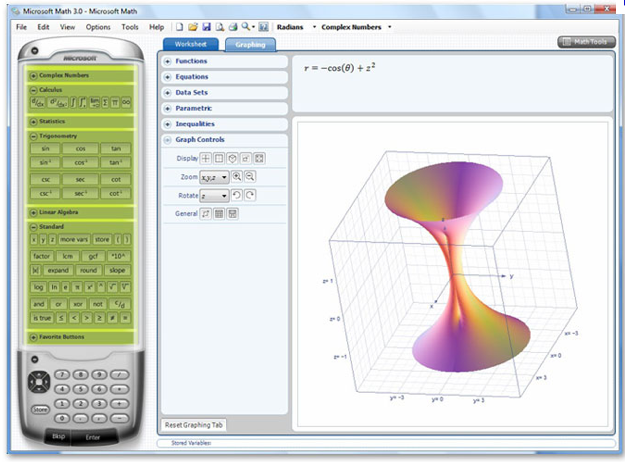This screenshot has width=625, height=462.
Task: Rotate graph clockwise
Action: point(250,195)
